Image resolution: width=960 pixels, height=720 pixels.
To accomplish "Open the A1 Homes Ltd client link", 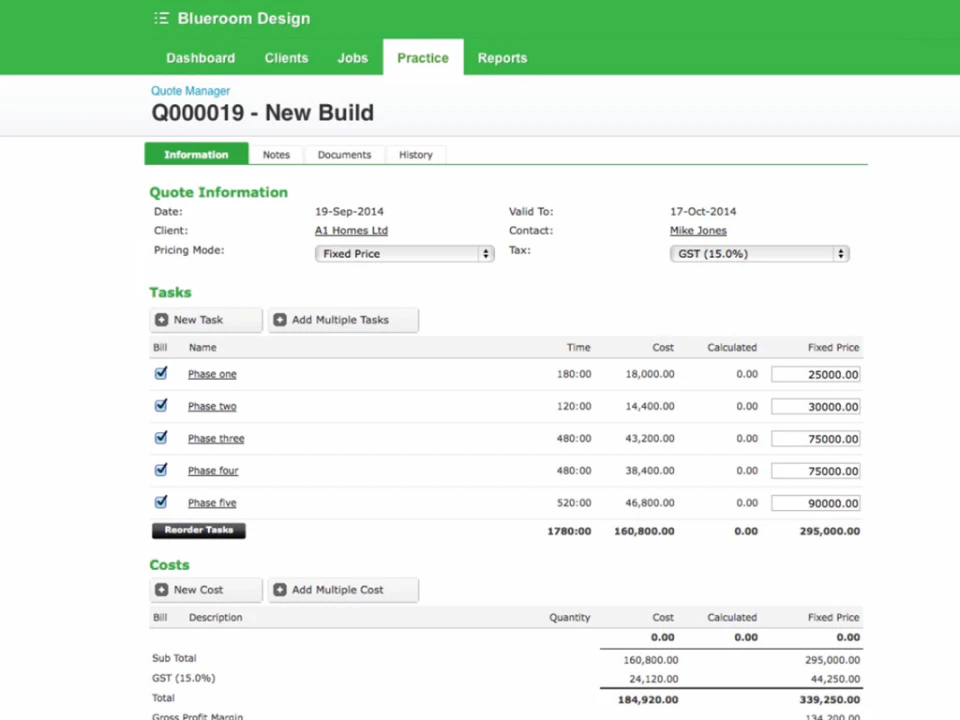I will (351, 230).
